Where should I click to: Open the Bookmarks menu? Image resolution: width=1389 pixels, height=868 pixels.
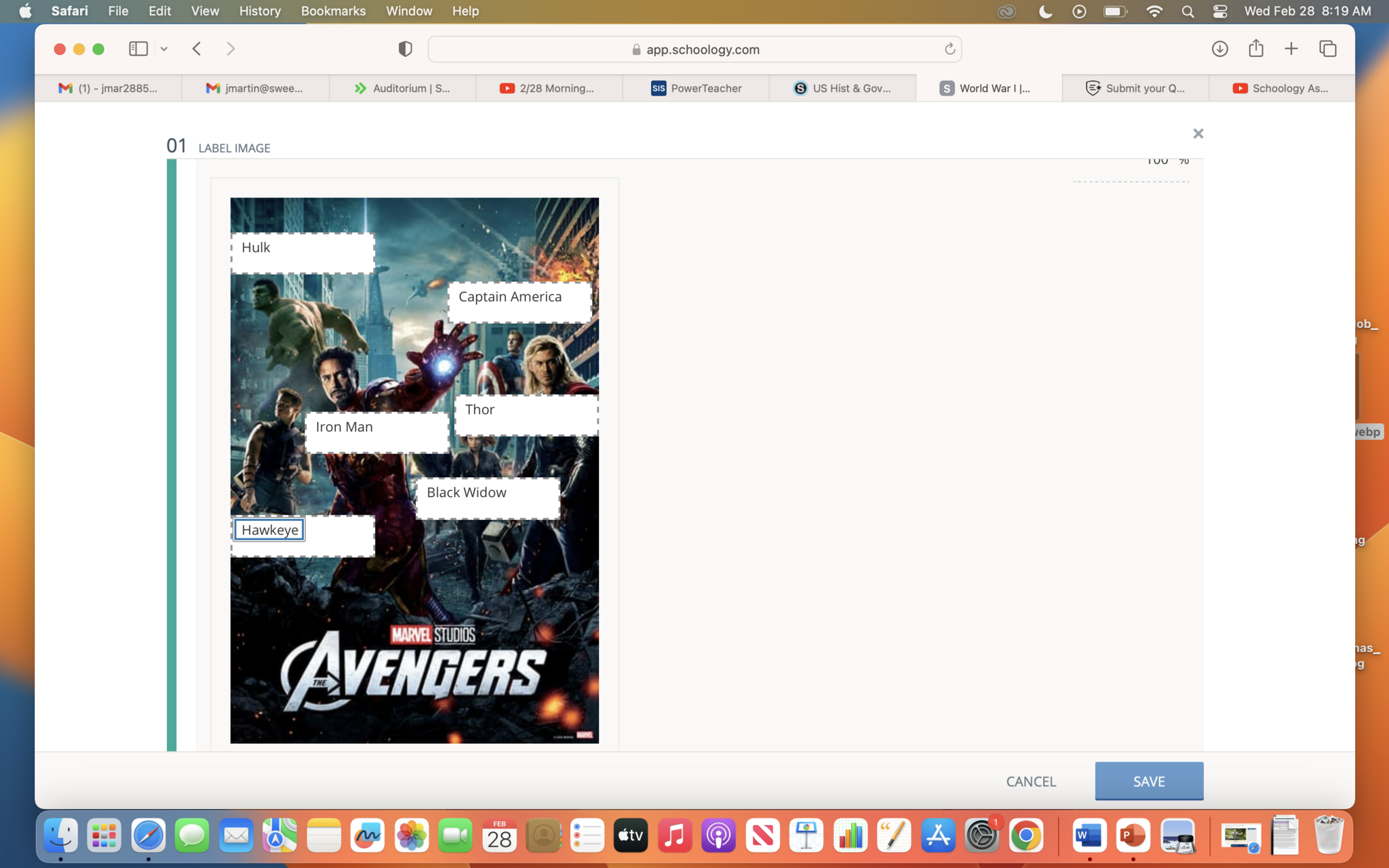(x=333, y=11)
